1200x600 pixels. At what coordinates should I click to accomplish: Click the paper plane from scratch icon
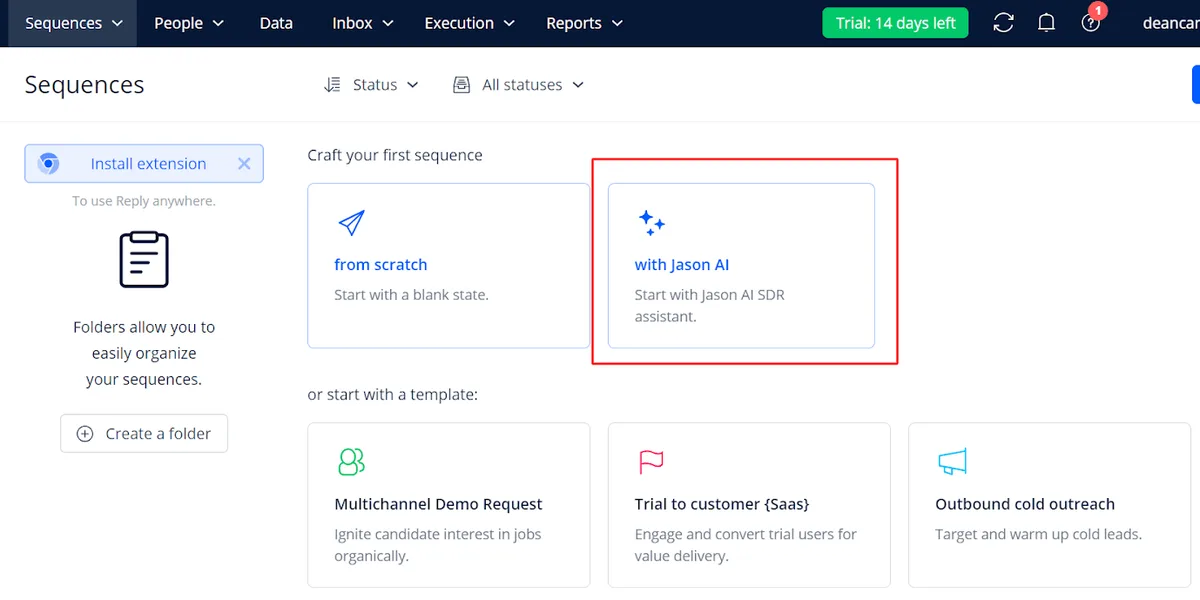point(351,223)
